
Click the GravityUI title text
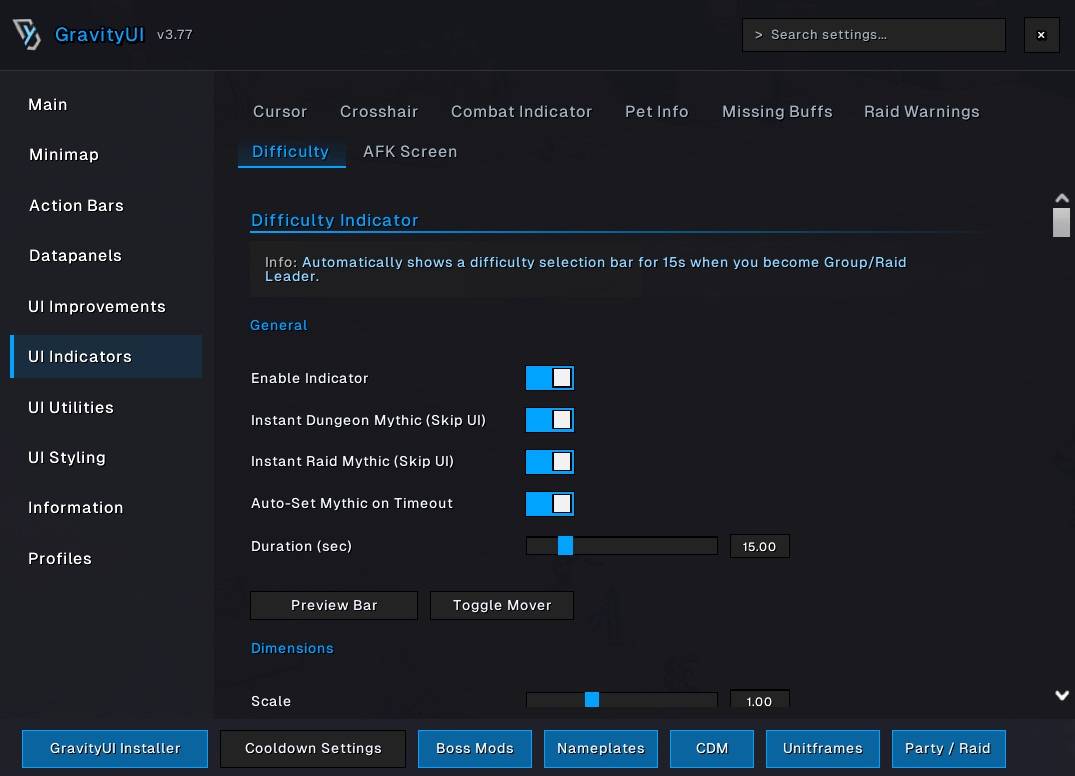point(99,34)
